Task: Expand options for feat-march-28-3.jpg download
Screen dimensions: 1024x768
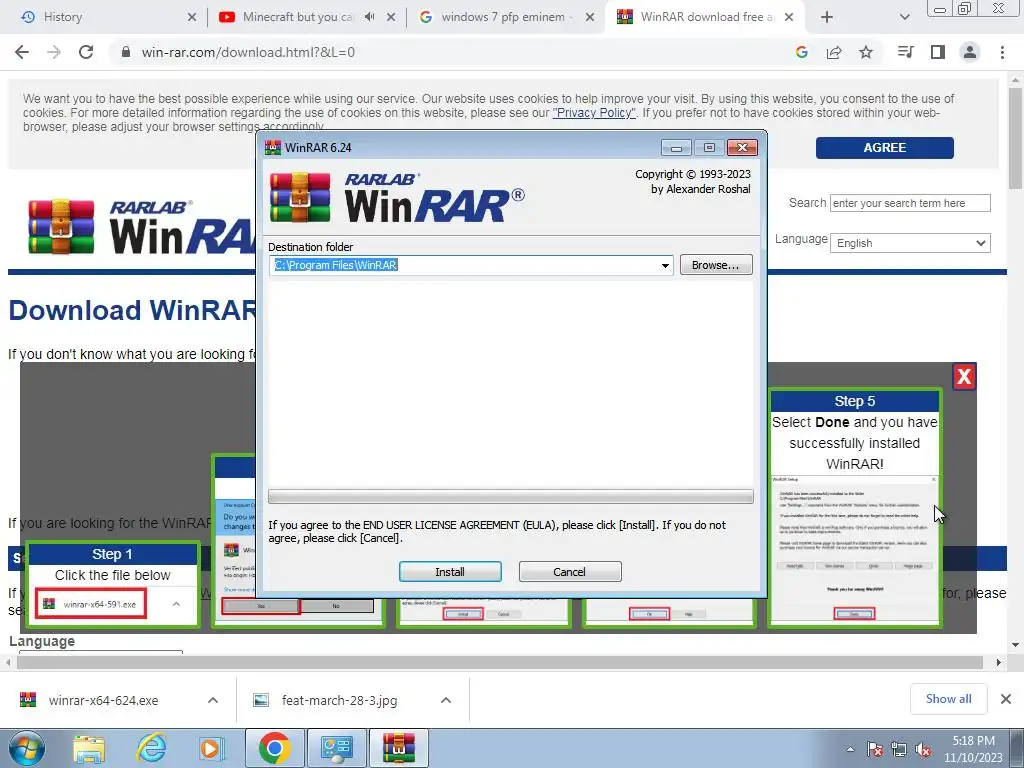Action: point(446,700)
